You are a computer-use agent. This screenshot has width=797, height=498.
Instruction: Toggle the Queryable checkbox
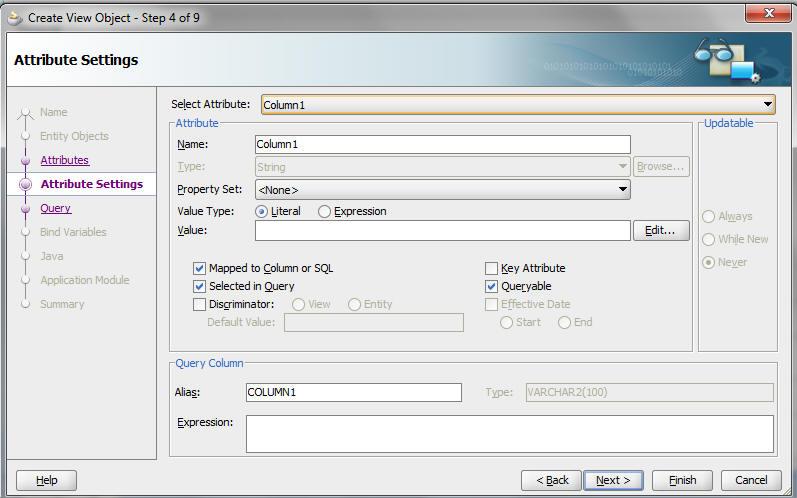(x=491, y=287)
